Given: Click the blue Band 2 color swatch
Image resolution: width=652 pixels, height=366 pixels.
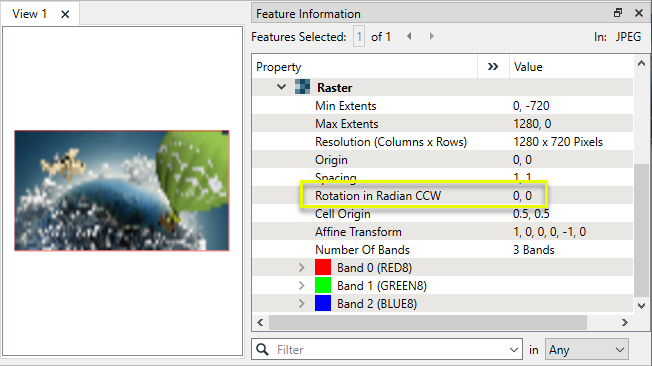Looking at the screenshot, I should (323, 303).
